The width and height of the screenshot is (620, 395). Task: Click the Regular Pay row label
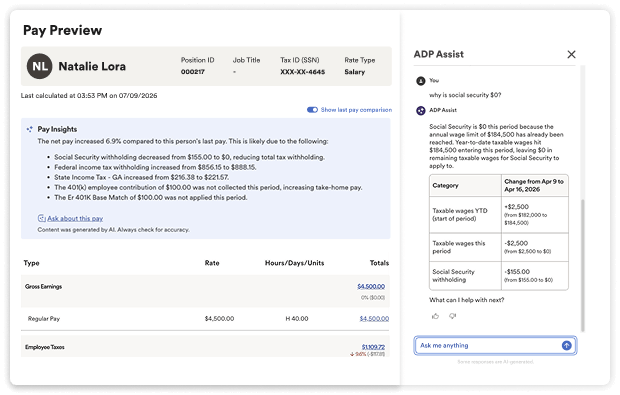44,318
